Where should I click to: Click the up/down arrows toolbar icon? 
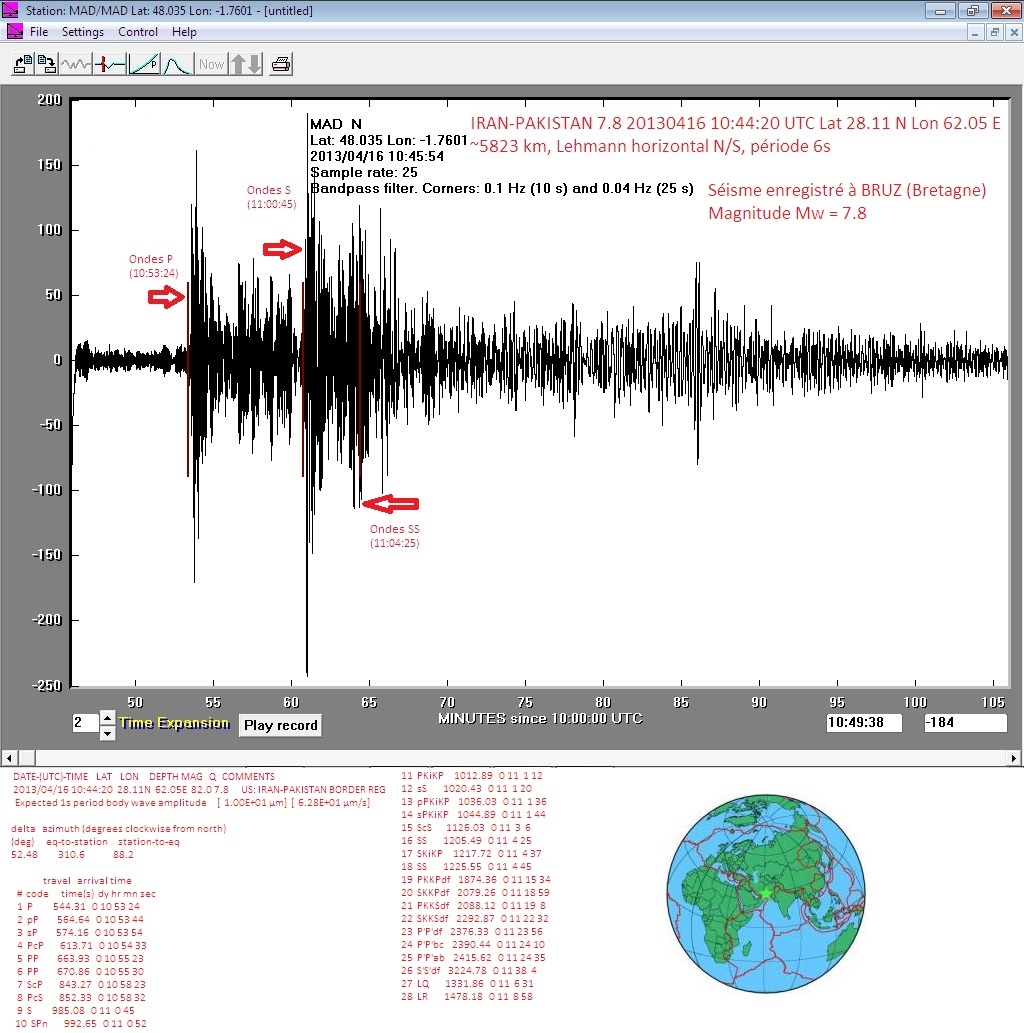click(246, 65)
